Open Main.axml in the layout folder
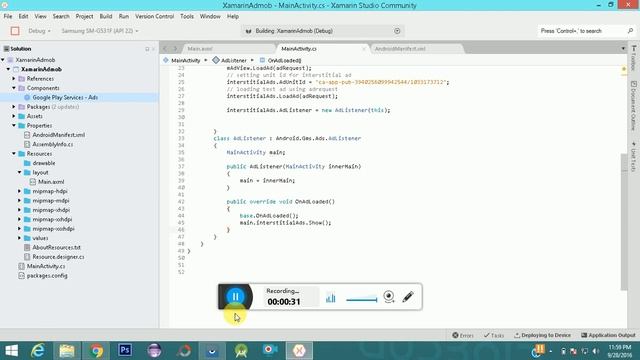The width and height of the screenshot is (640, 360). (x=51, y=182)
